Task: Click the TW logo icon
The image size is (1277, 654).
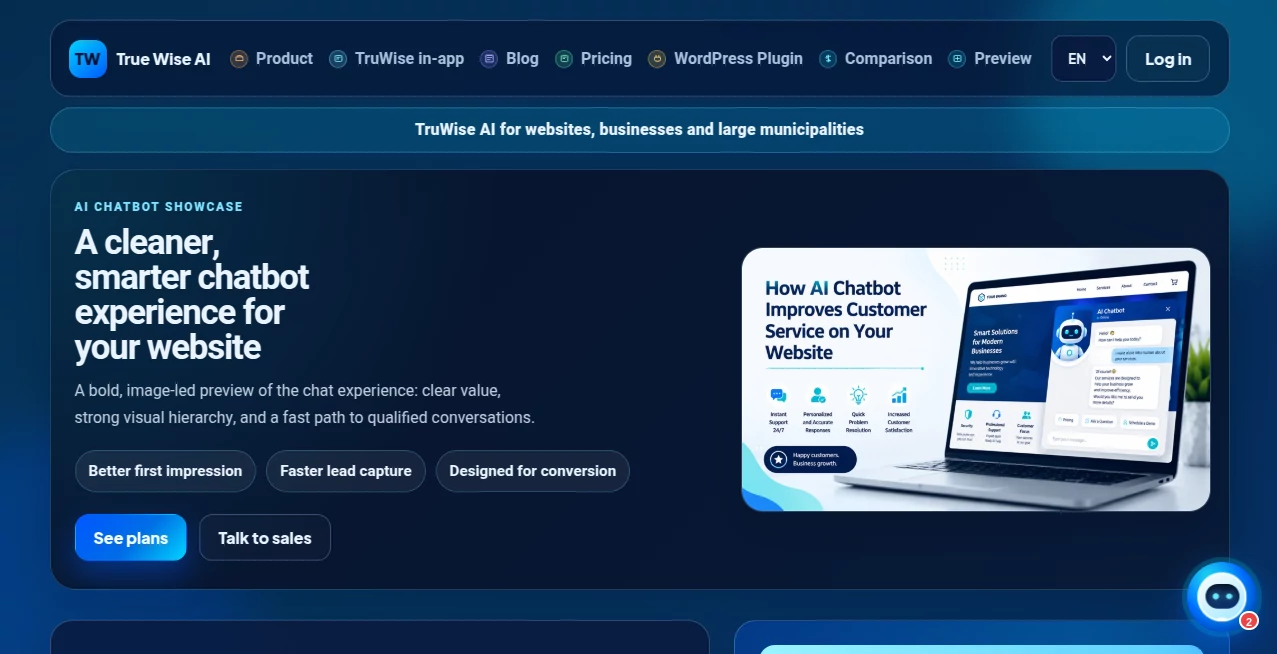Action: pos(88,59)
